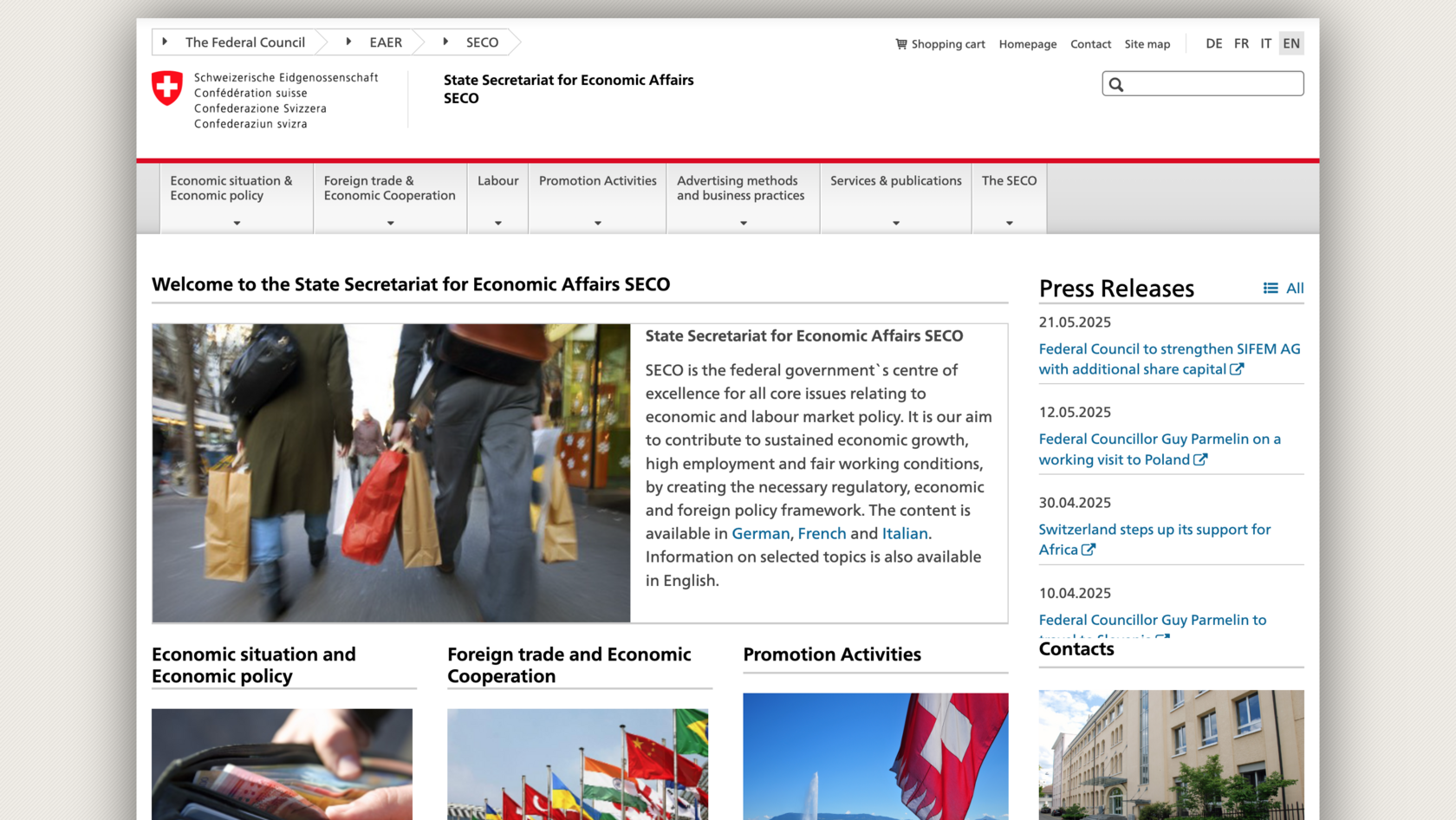
Task: Open the "German" language link in the intro
Action: coord(760,533)
